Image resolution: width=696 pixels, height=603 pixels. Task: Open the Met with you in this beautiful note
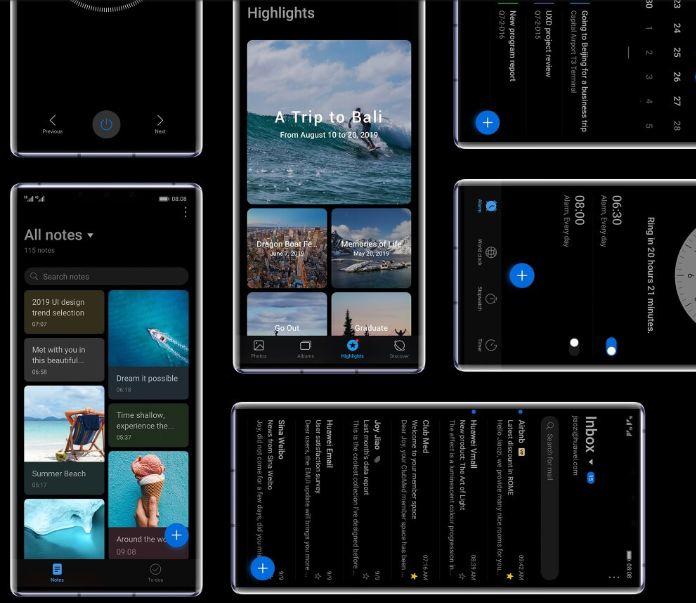point(64,360)
